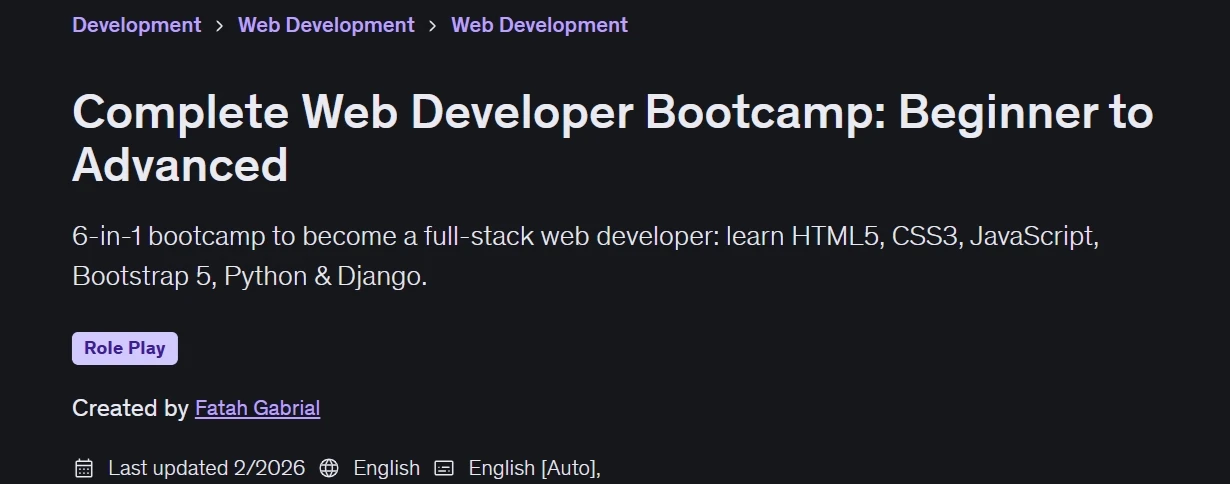Click the globe language icon
Screen dimensions: 1230x484
click(x=329, y=468)
